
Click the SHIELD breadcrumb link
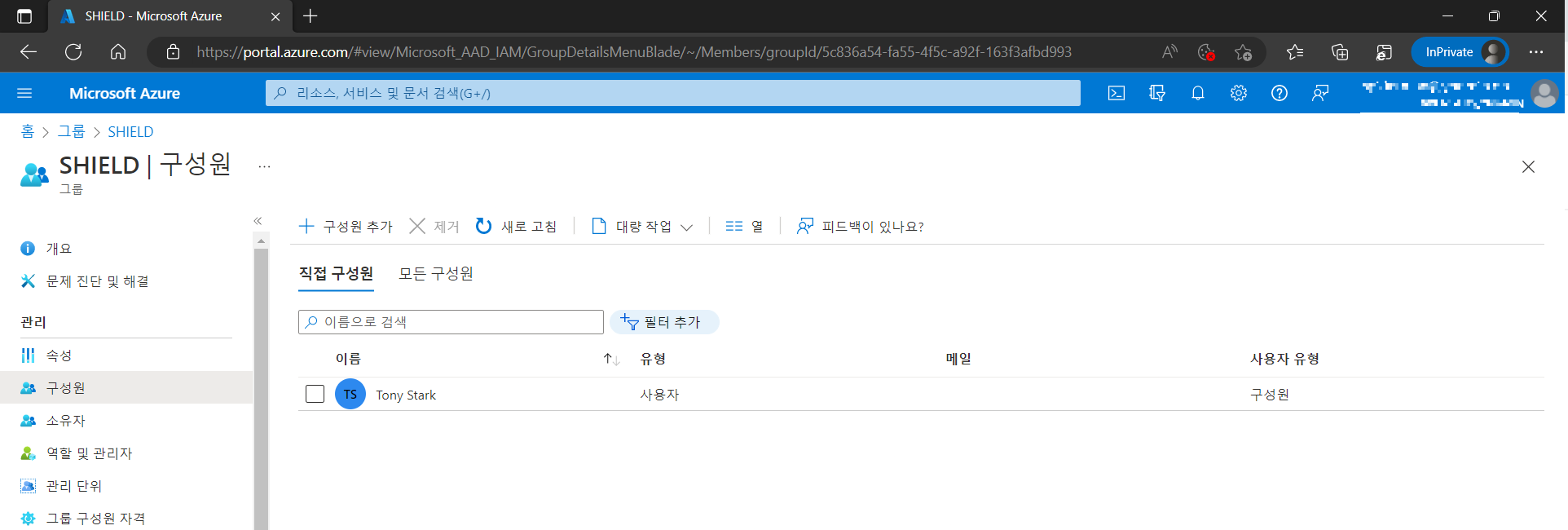point(130,131)
